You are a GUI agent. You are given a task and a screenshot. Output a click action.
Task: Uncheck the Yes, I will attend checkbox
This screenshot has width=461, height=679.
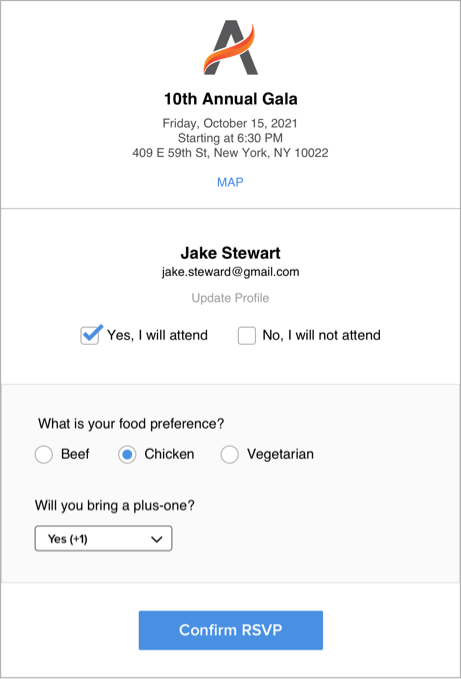tap(90, 336)
